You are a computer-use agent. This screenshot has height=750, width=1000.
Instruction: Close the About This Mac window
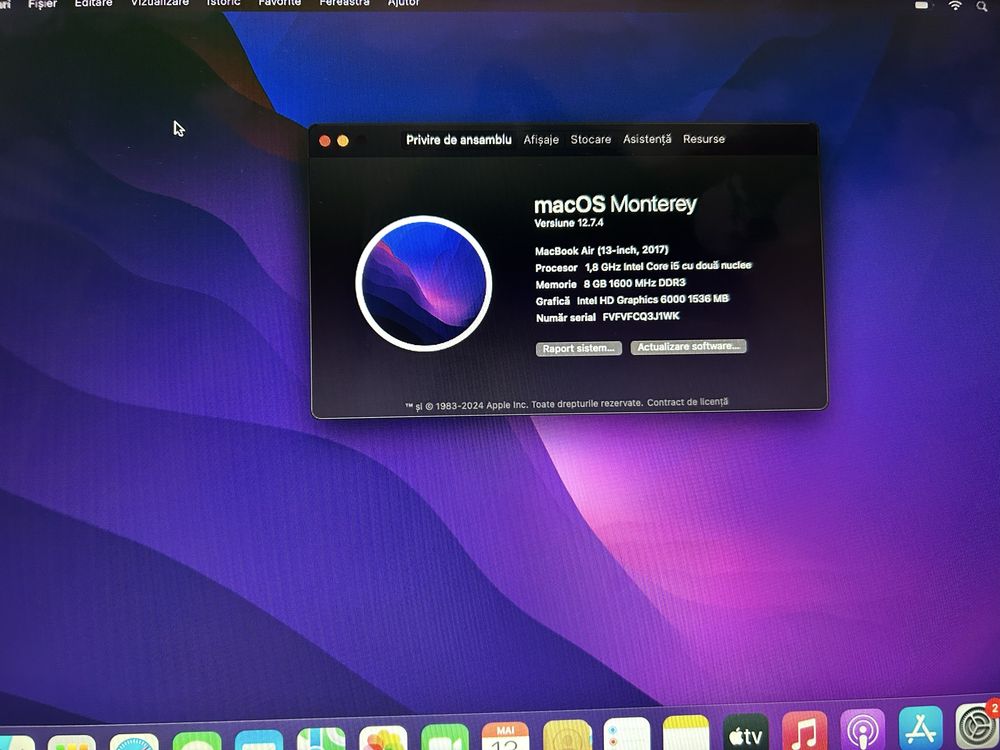pyautogui.click(x=325, y=141)
